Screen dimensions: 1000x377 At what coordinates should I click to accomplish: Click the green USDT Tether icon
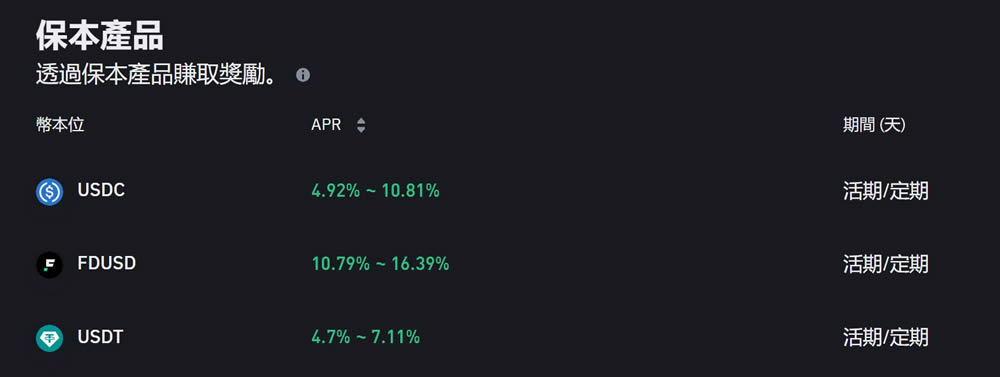point(49,338)
